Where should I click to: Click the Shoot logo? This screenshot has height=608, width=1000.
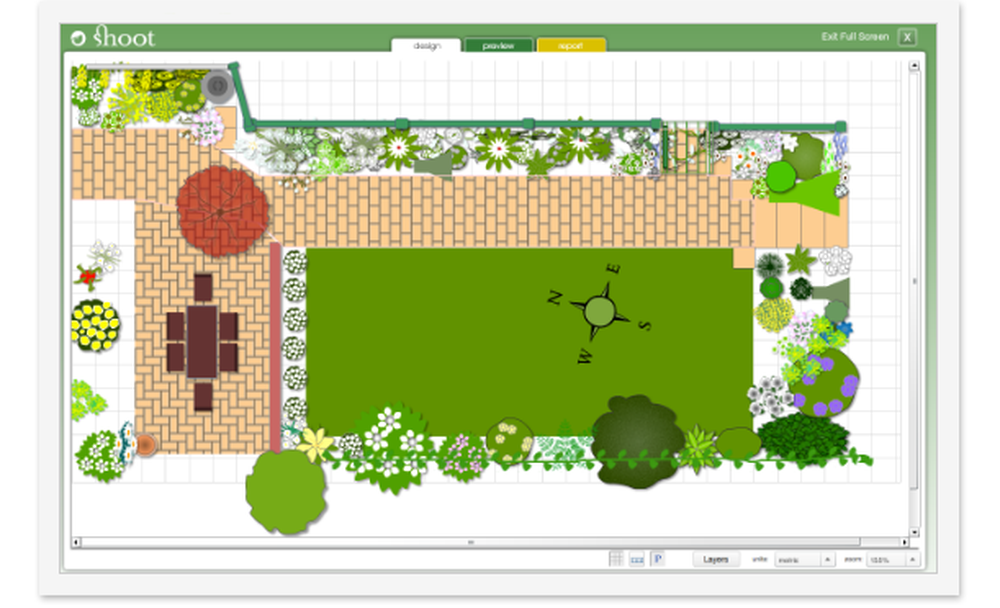click(113, 37)
